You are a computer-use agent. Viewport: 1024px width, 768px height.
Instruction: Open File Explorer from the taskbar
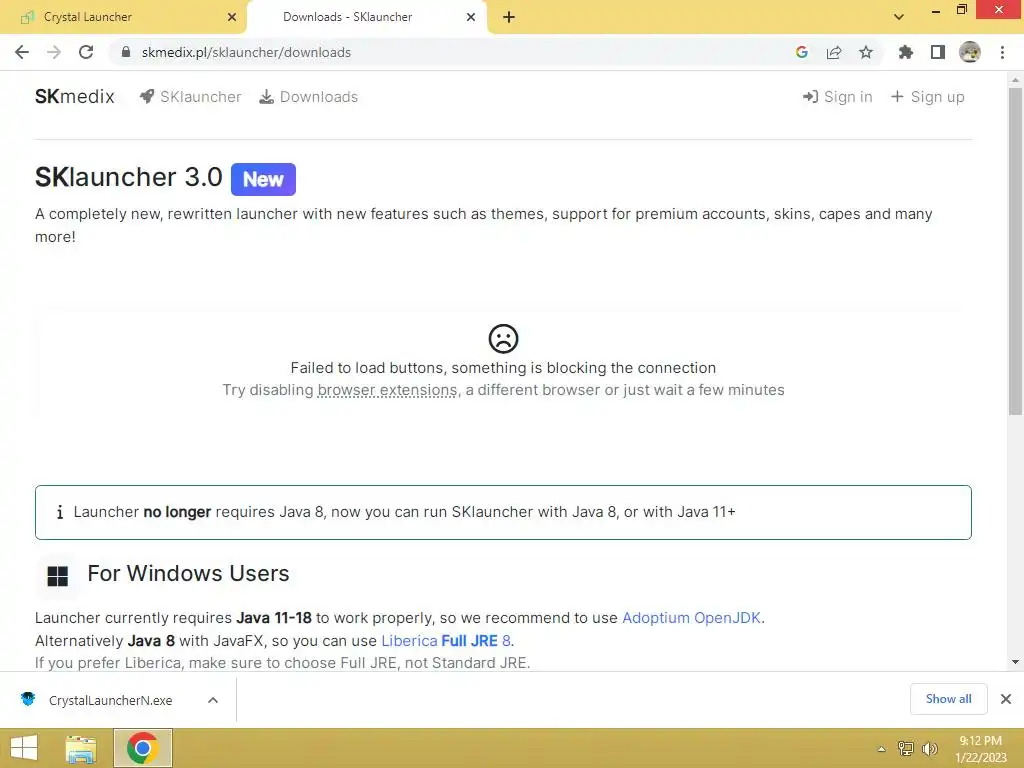click(x=81, y=748)
